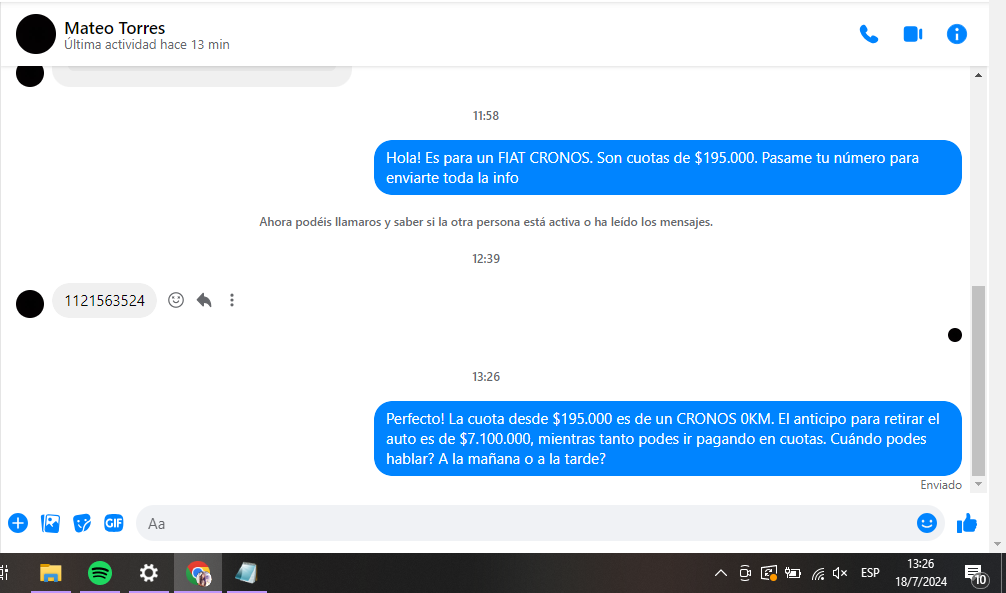The height and width of the screenshot is (593, 1006).
Task: Open more actions plus button in composer
Action: 18,523
